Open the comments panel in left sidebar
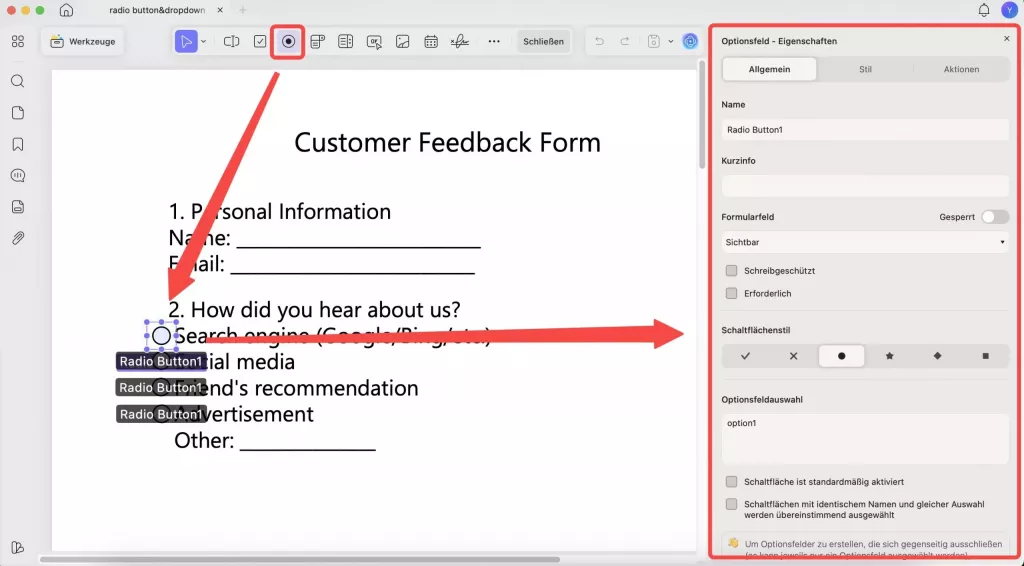 coord(18,176)
